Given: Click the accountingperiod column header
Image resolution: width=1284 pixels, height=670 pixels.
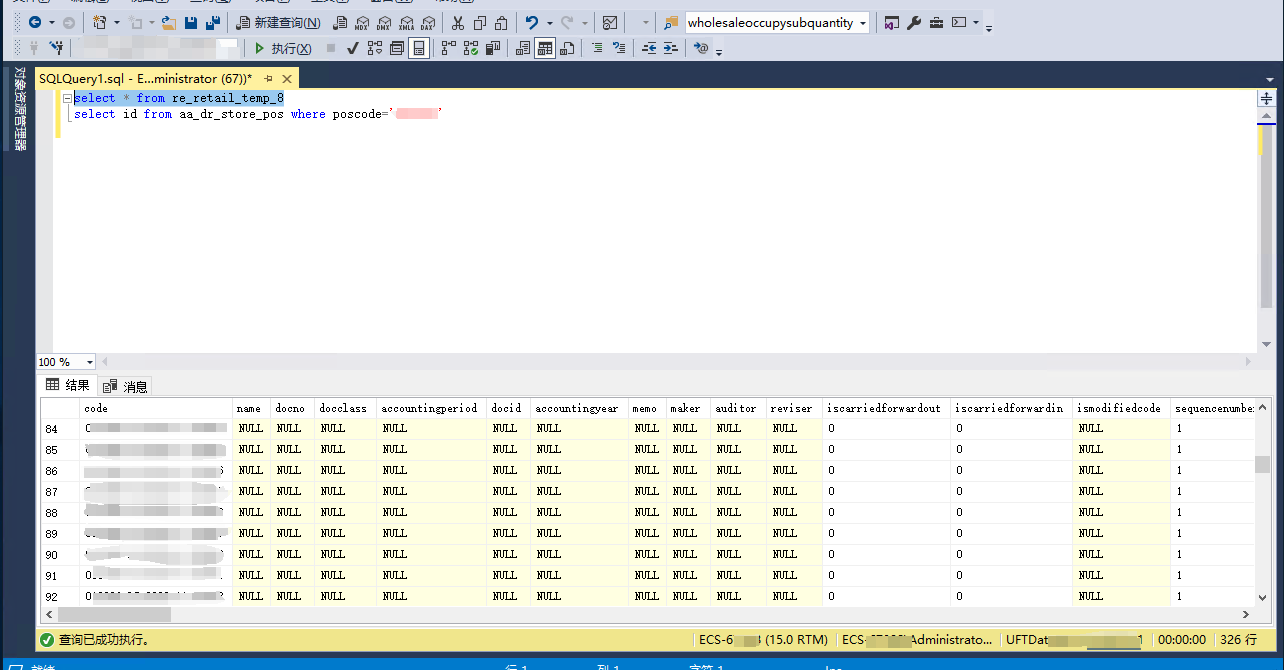Looking at the screenshot, I should (x=430, y=408).
